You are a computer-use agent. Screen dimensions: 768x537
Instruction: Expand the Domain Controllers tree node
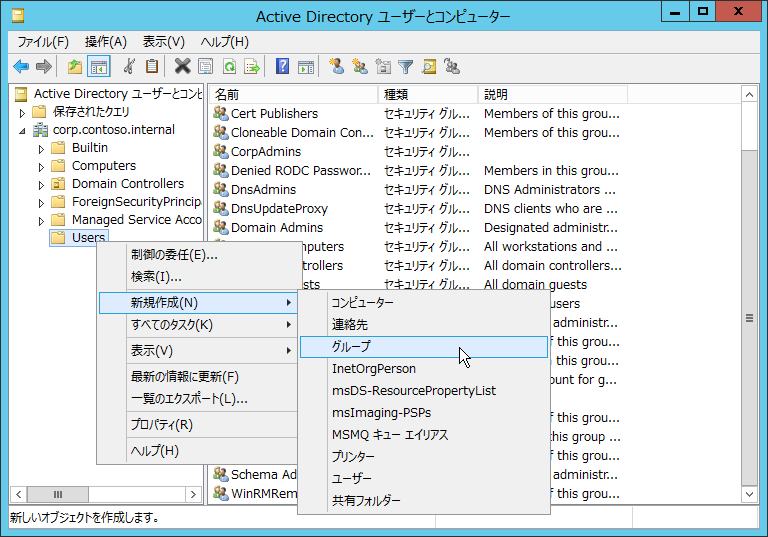41,185
